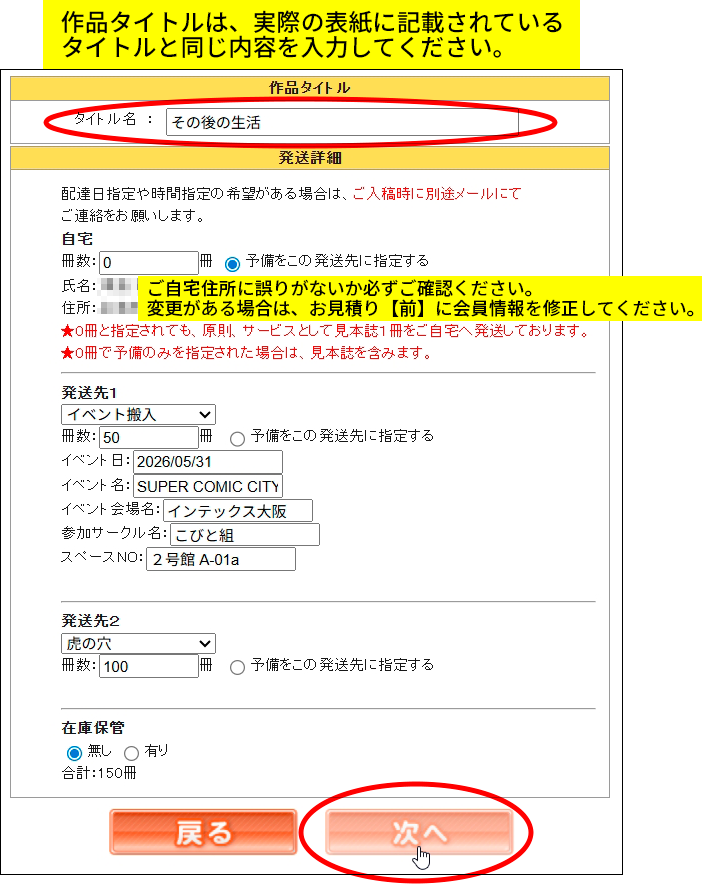Click the イベント名 field SUPER COMIC CITY

point(207,486)
